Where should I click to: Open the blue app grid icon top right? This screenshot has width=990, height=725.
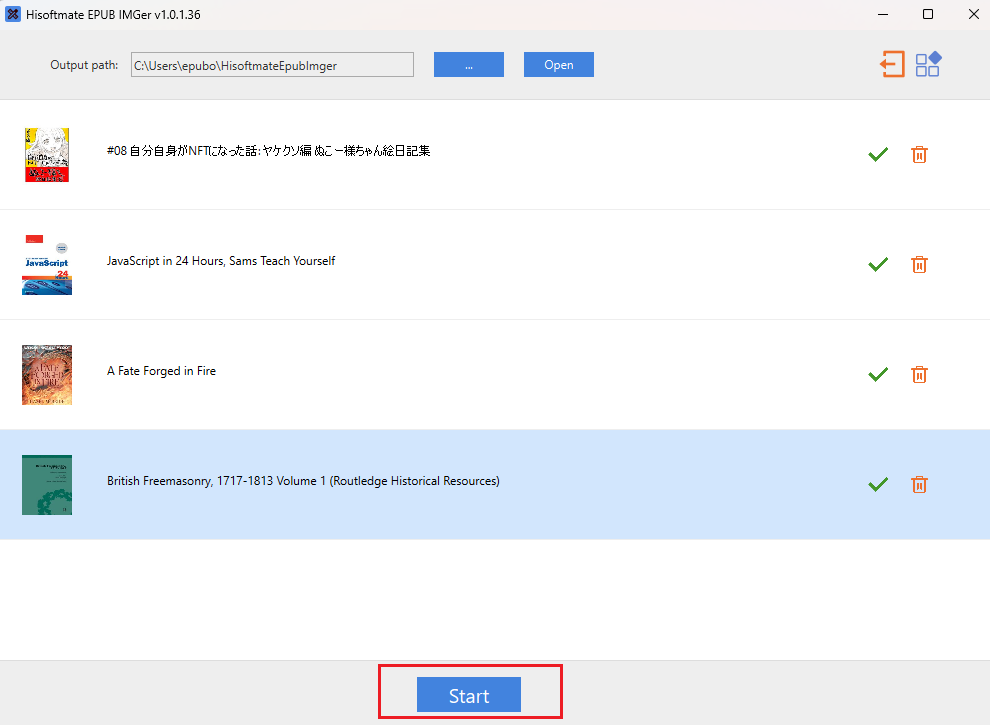[x=928, y=64]
